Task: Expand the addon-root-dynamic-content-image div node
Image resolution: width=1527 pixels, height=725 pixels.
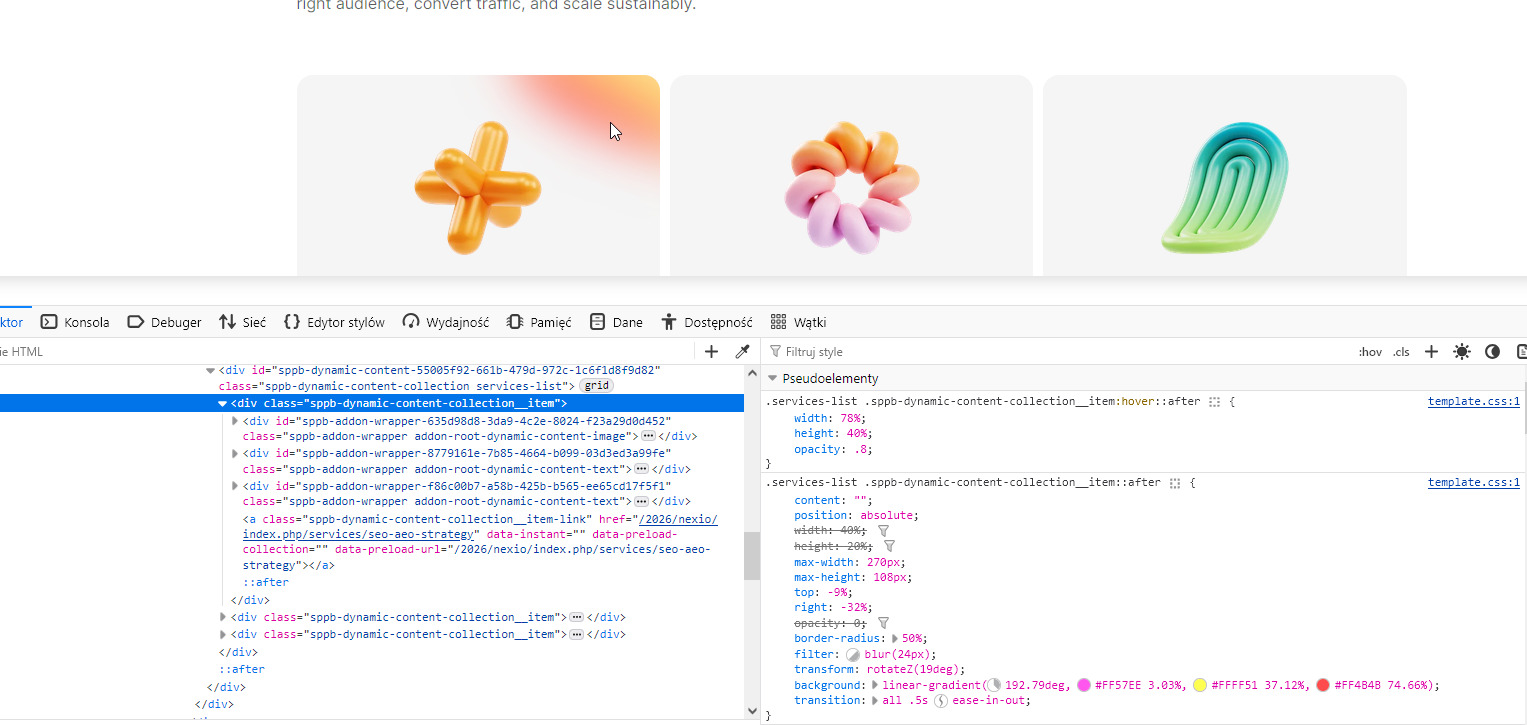Action: (236, 421)
